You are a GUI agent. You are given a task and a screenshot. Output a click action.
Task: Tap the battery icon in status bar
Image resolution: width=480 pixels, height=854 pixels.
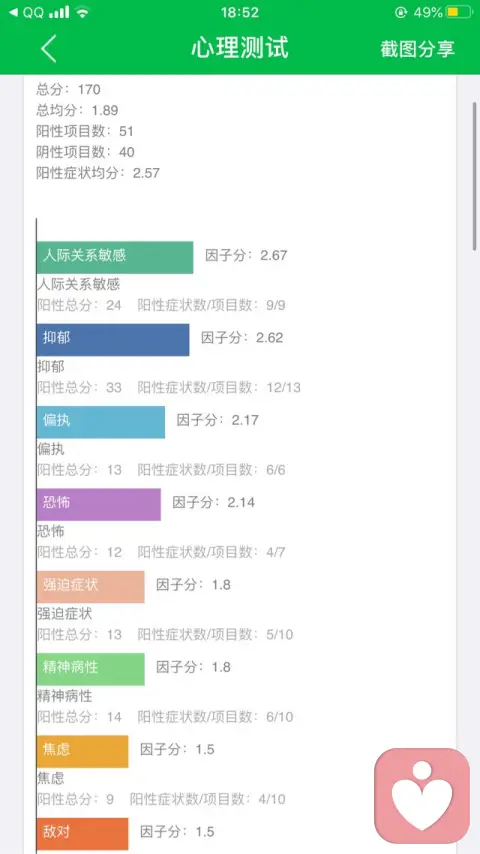(458, 12)
